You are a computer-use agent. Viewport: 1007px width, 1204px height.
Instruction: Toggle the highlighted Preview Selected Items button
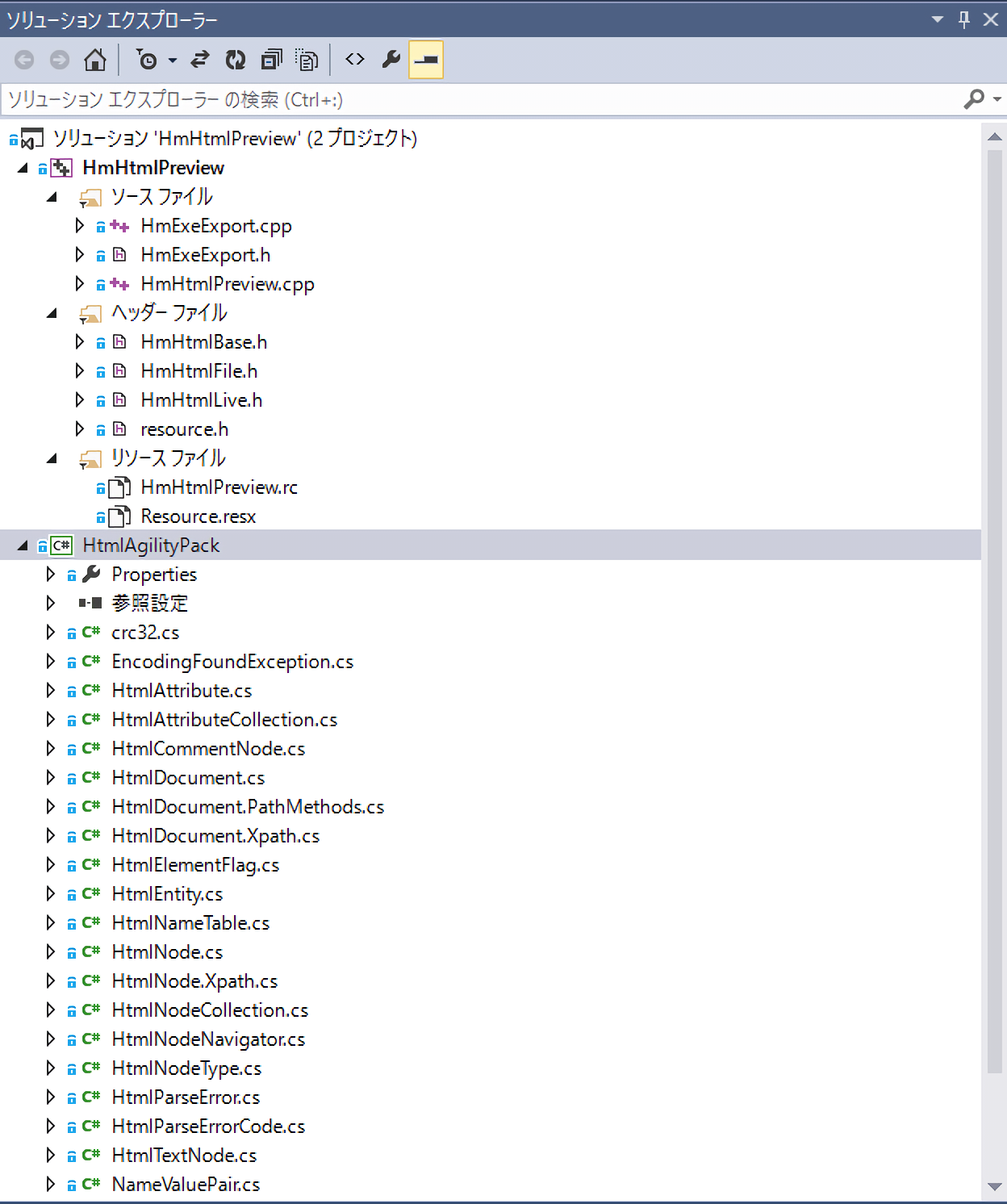point(426,60)
